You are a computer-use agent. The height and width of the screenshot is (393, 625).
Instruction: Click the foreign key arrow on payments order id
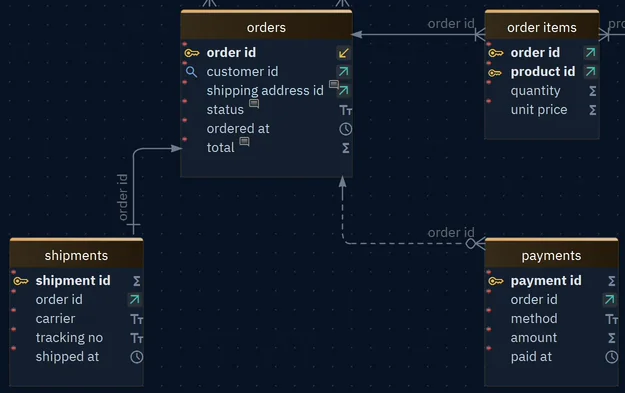click(609, 300)
